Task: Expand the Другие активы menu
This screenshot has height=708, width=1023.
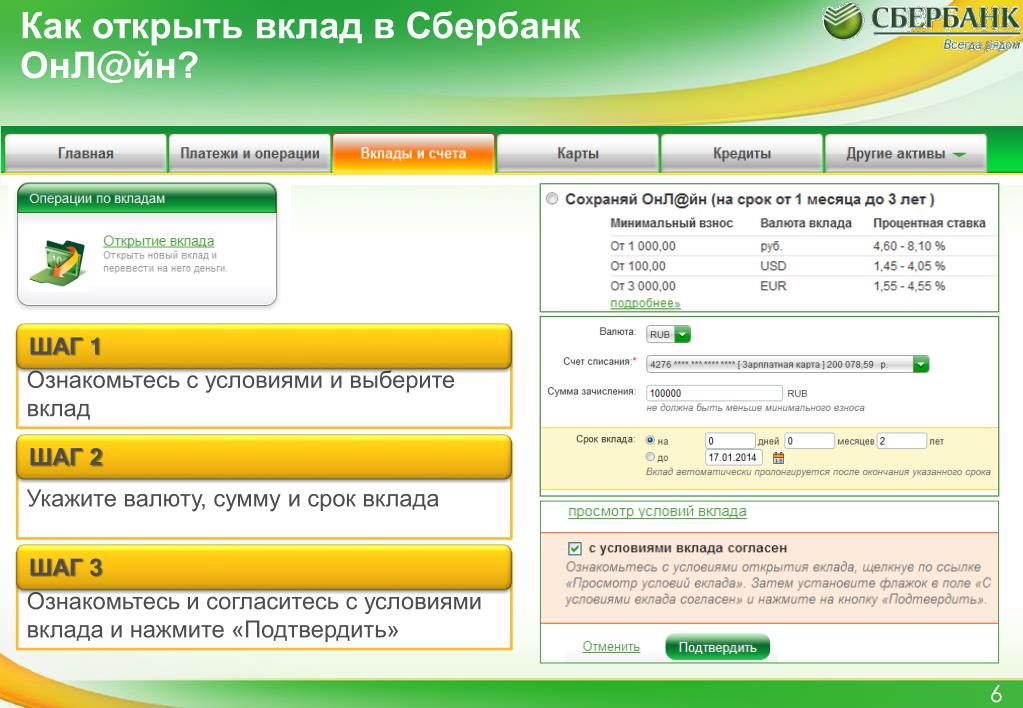Action: coord(905,154)
